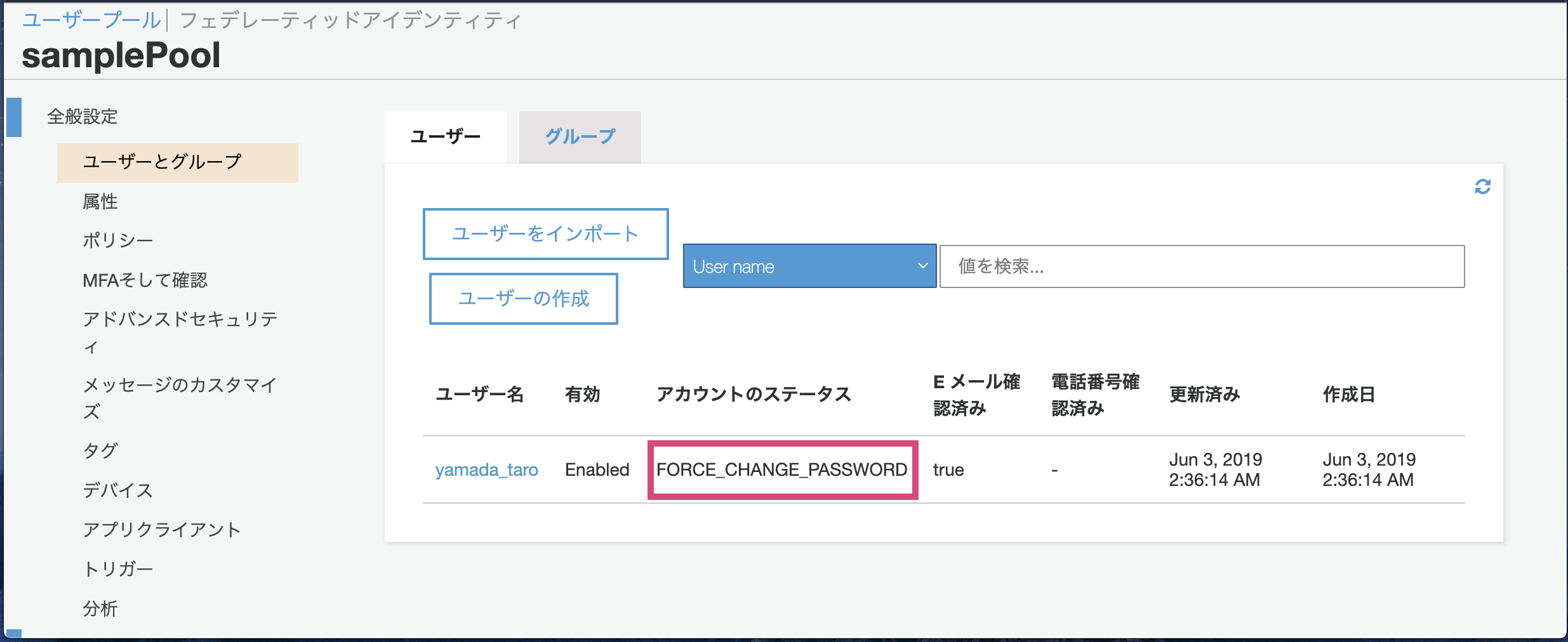Click the 有効 column header
The height and width of the screenshot is (642, 1568).
click(x=583, y=395)
